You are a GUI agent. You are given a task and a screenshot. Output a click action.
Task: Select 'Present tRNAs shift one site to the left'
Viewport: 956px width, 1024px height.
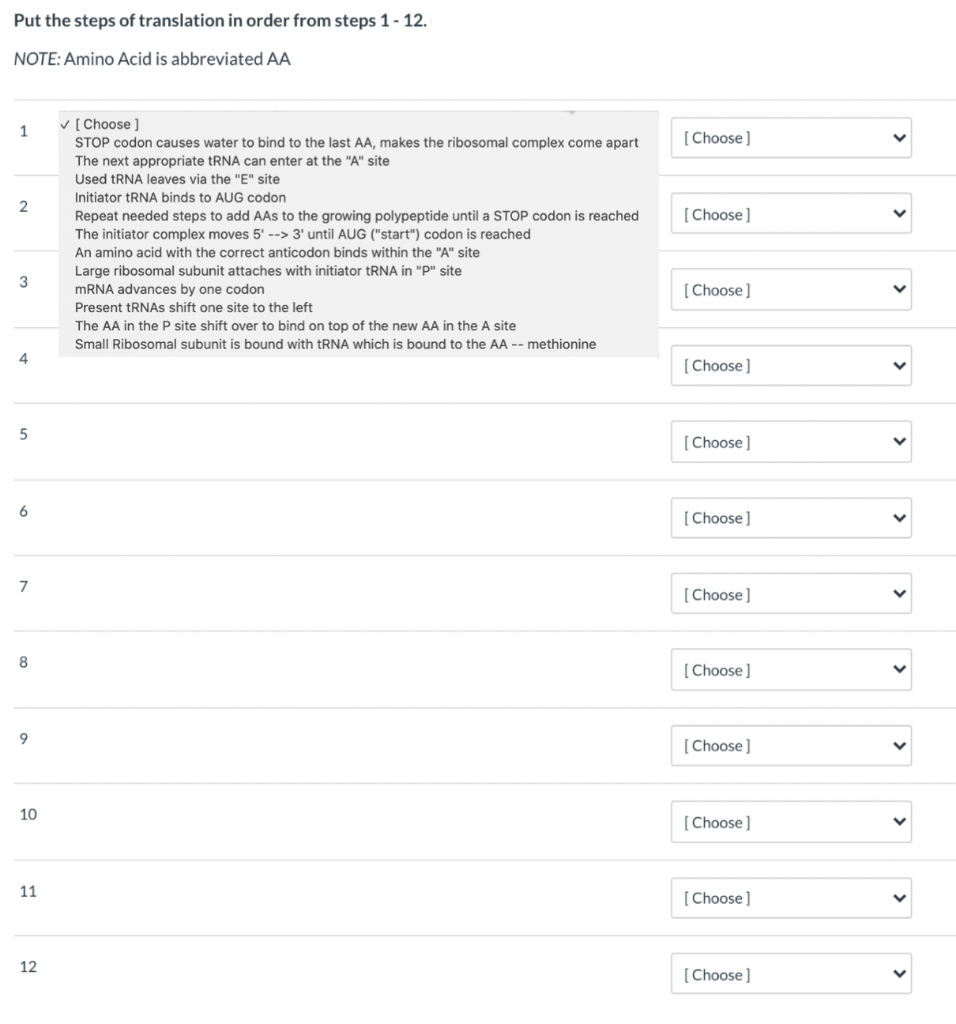point(190,307)
